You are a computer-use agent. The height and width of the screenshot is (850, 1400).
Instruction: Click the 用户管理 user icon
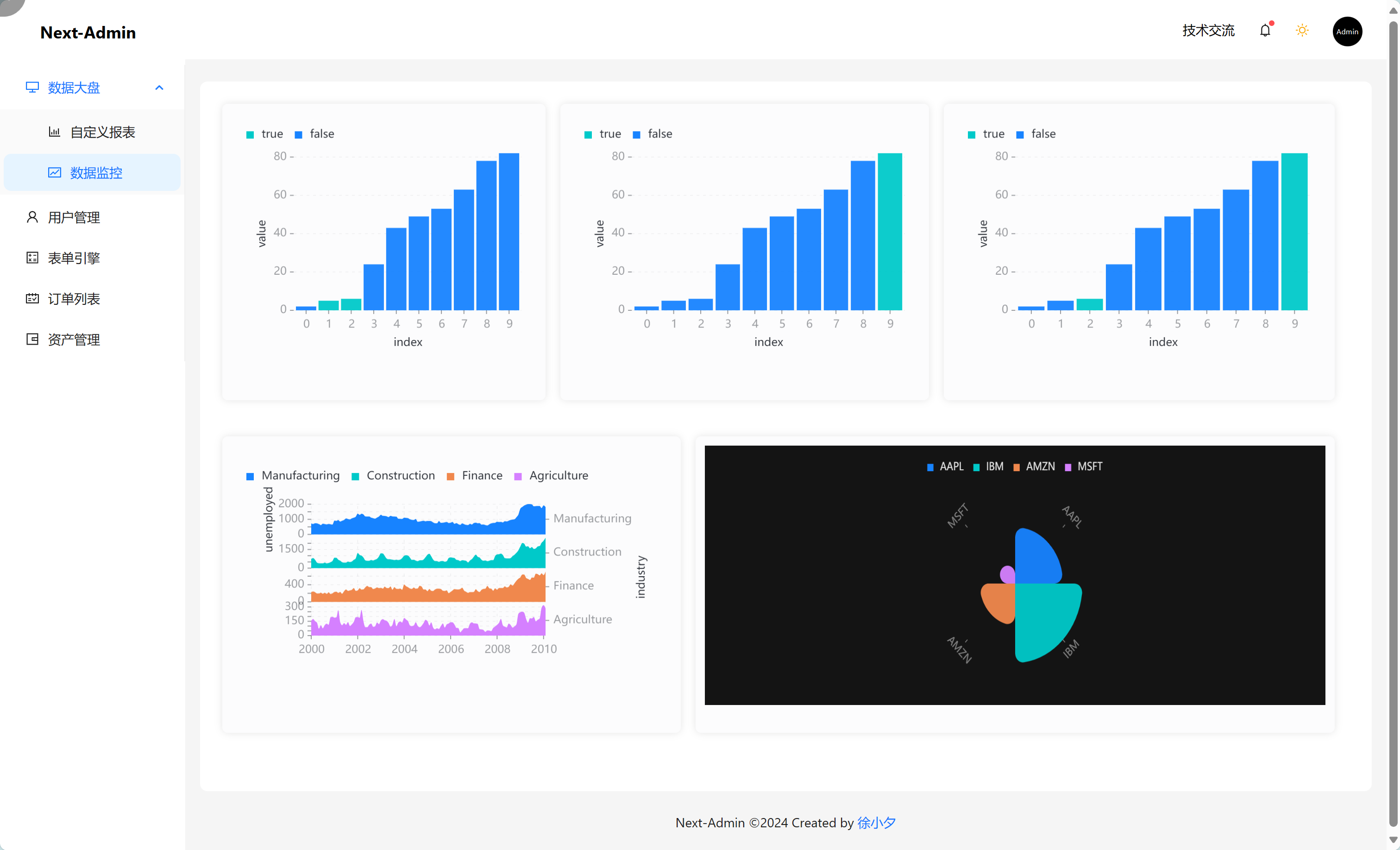[x=32, y=217]
